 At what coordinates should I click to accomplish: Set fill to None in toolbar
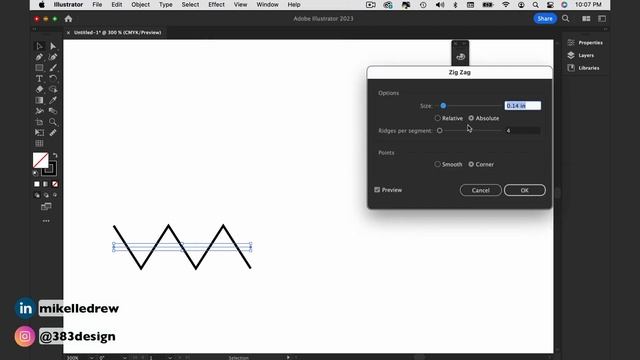(x=55, y=184)
